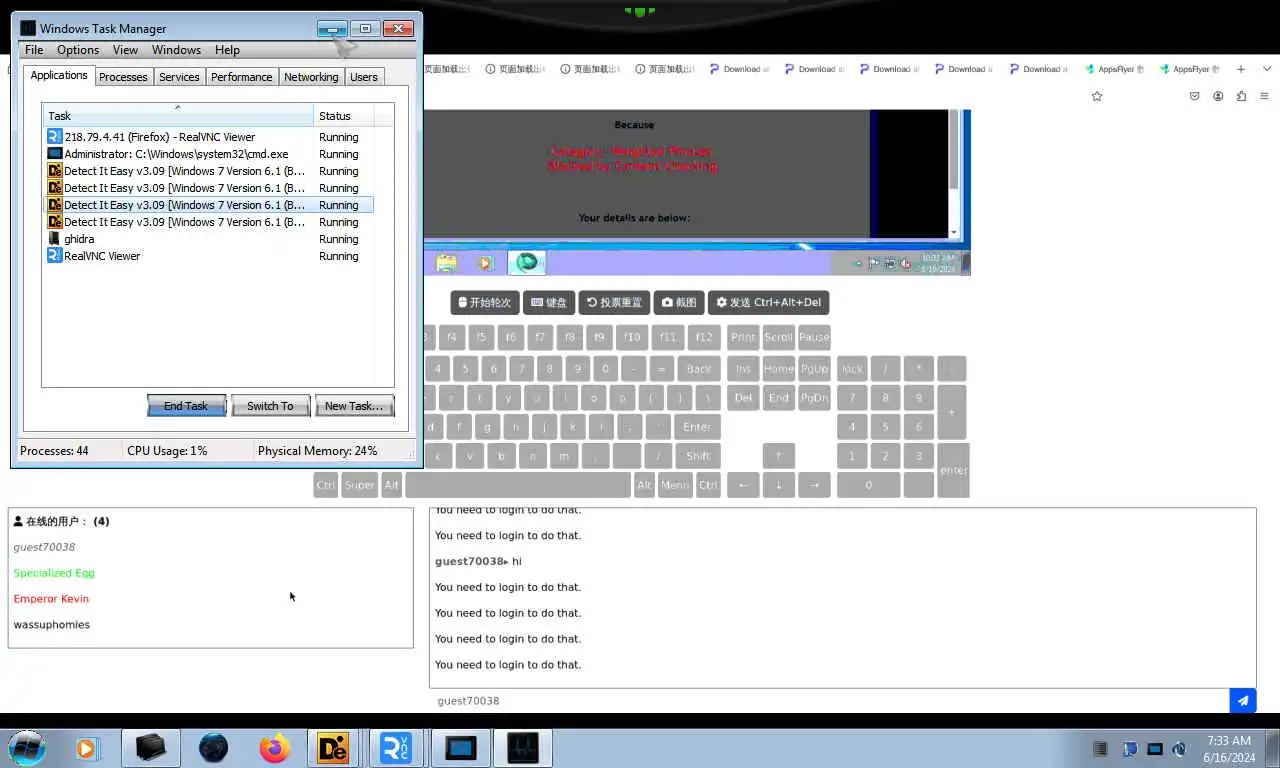Select the ghidra task row
This screenshot has width=1280, height=768.
[208, 239]
